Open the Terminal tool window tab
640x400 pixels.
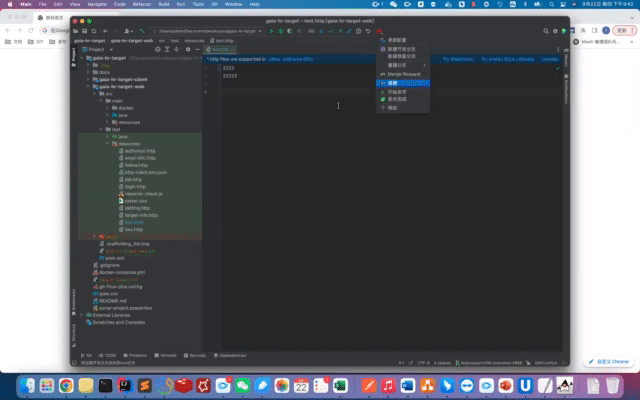point(165,356)
